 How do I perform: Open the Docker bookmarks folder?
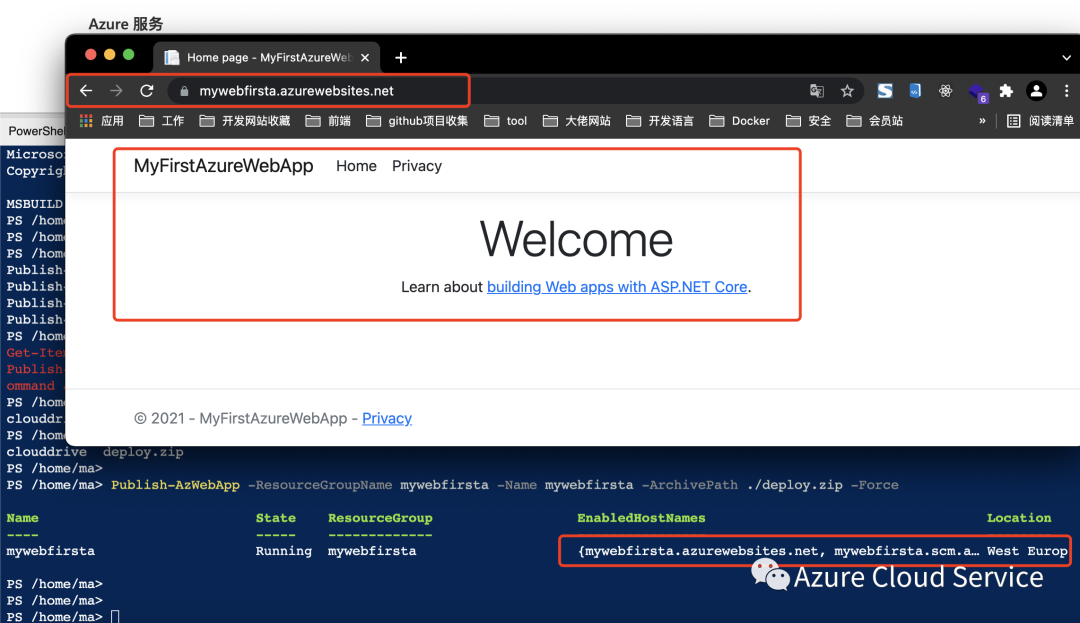(739, 121)
